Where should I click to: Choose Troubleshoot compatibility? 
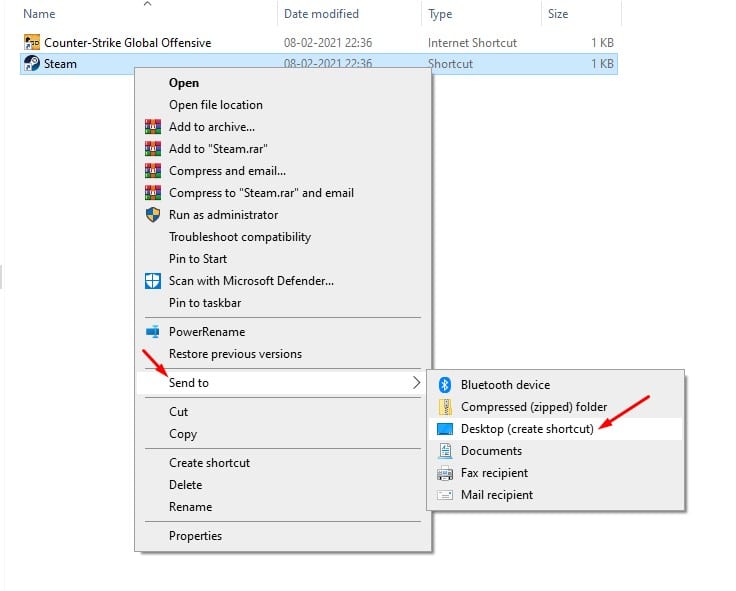[x=240, y=237]
